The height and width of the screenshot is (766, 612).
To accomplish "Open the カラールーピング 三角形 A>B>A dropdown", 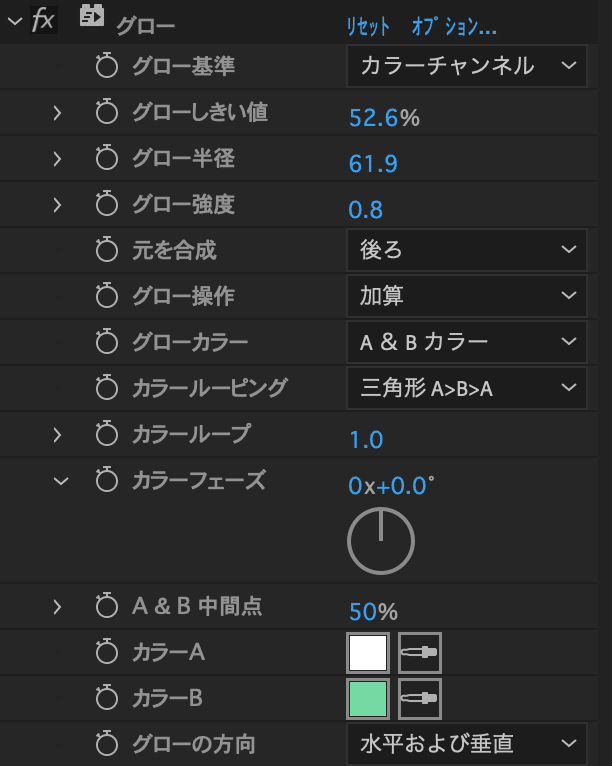I will [466, 388].
